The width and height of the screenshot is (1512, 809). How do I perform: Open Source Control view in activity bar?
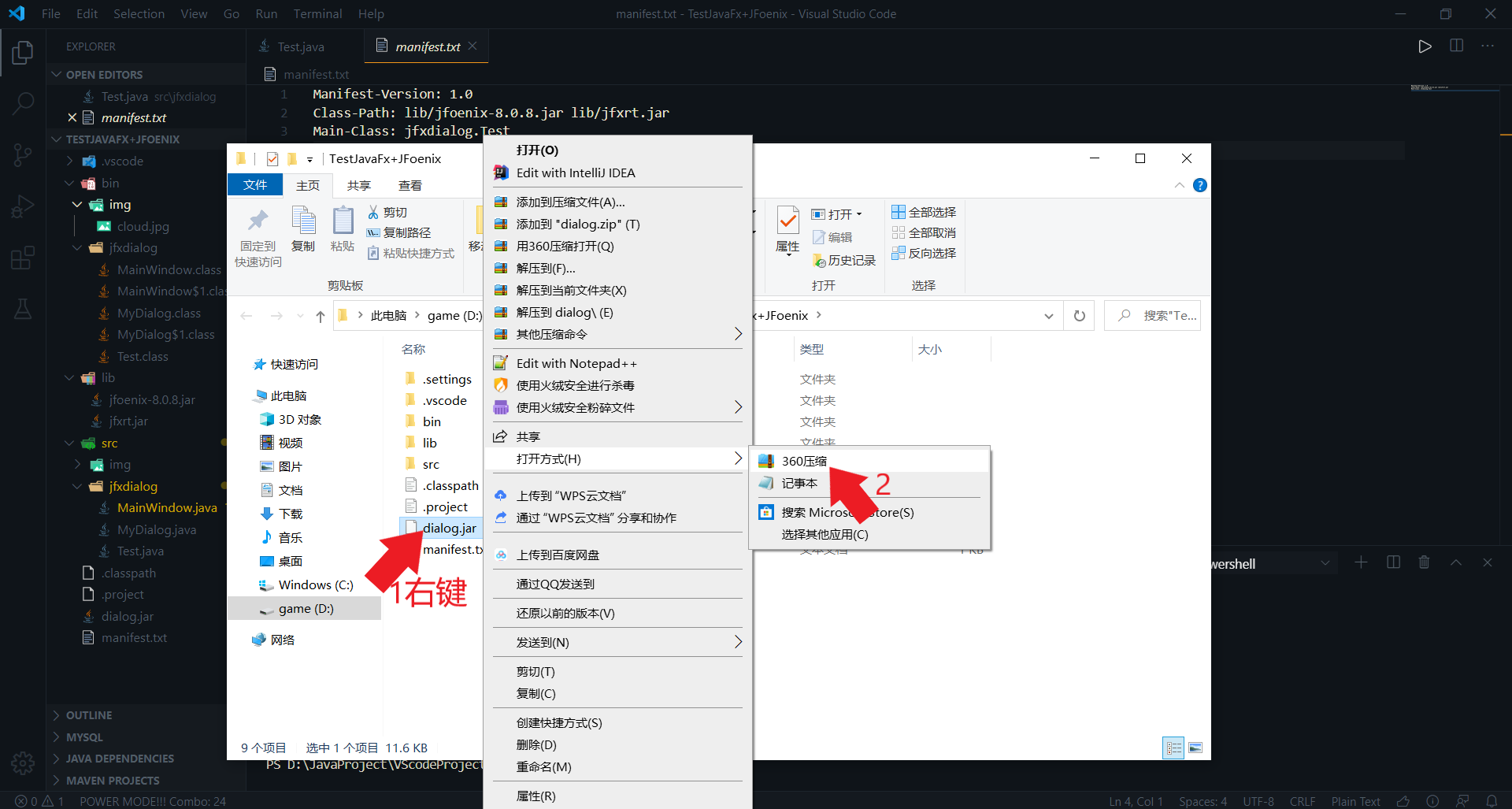[23, 155]
